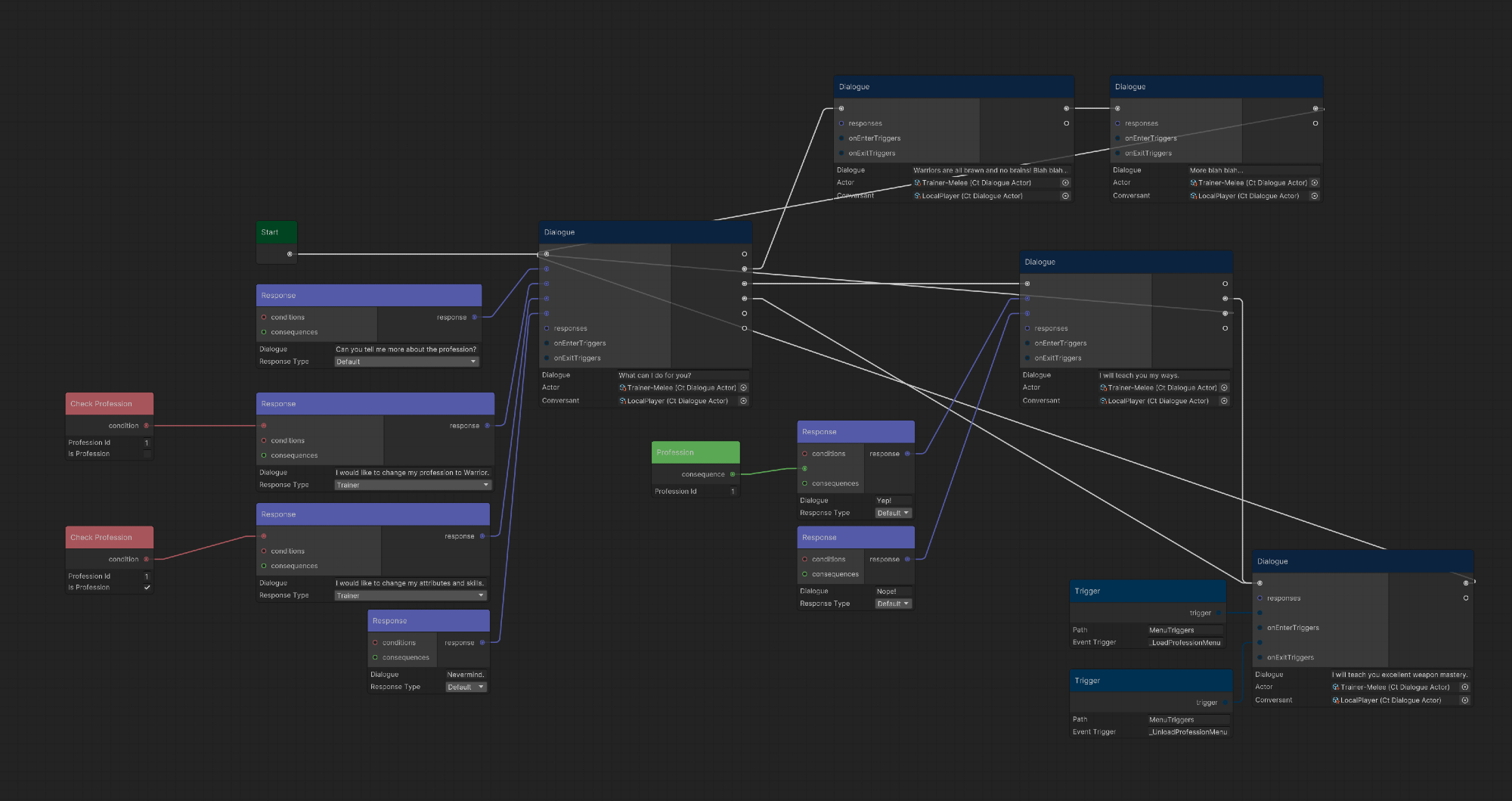The image size is (1512, 801).
Task: Open object picker for 'More blah blah' Conversant
Action: [x=1315, y=196]
